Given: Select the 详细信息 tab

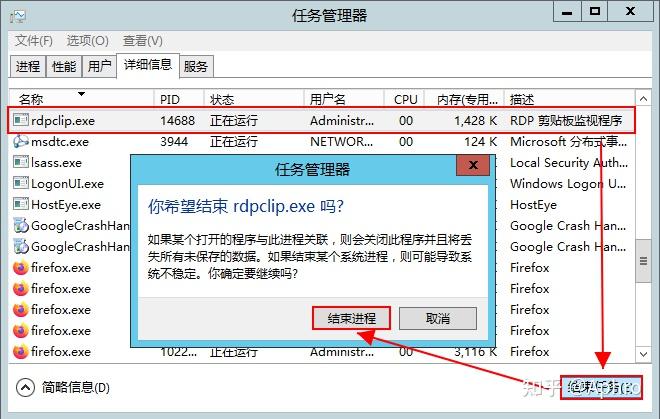Looking at the screenshot, I should pyautogui.click(x=148, y=65).
